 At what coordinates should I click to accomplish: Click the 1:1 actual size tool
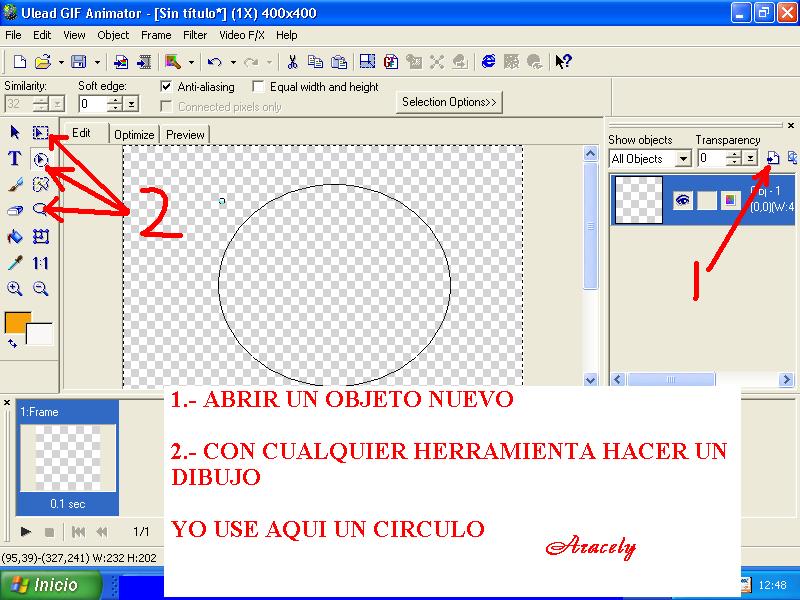(x=40, y=263)
